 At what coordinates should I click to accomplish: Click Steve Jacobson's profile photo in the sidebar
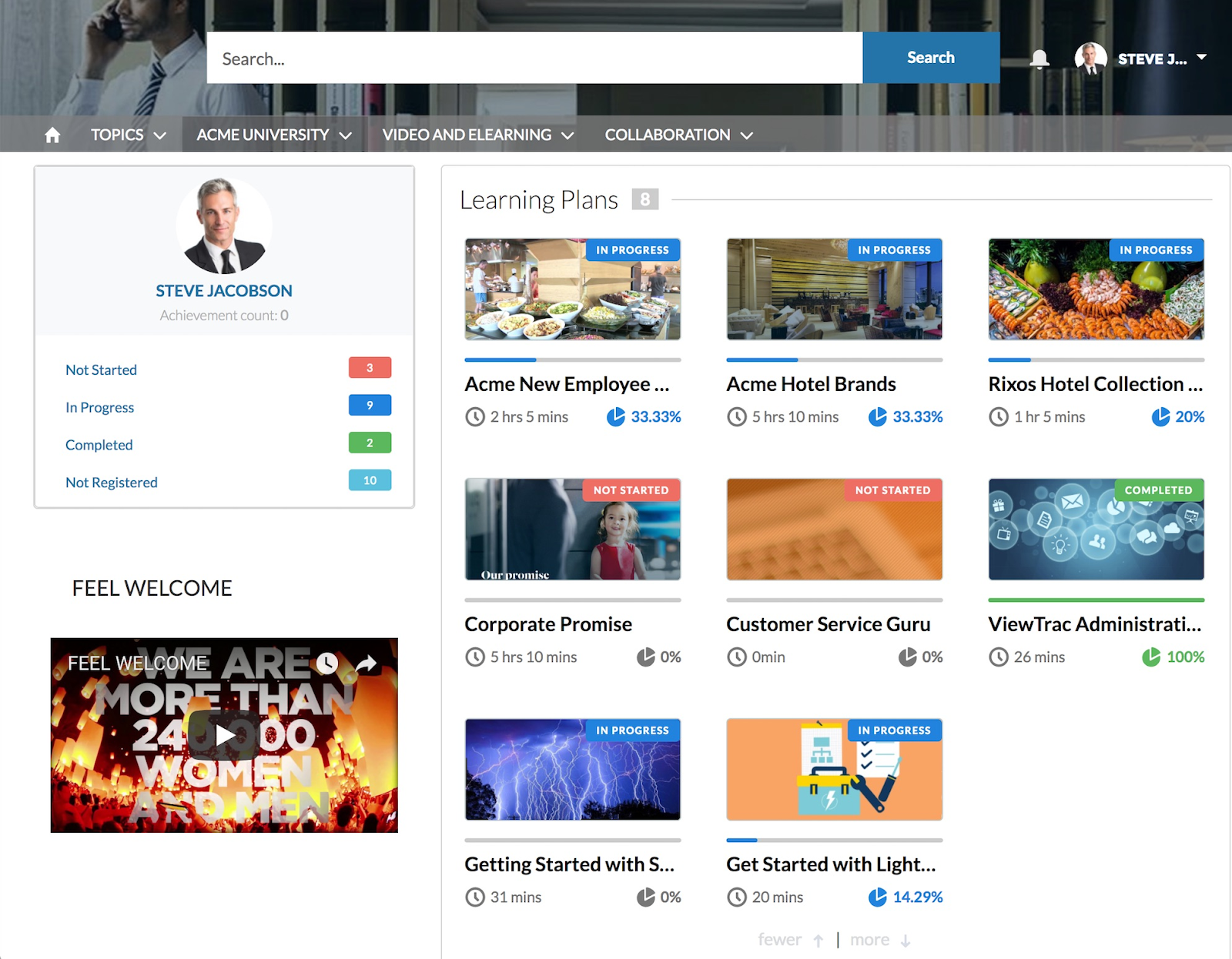(x=224, y=226)
